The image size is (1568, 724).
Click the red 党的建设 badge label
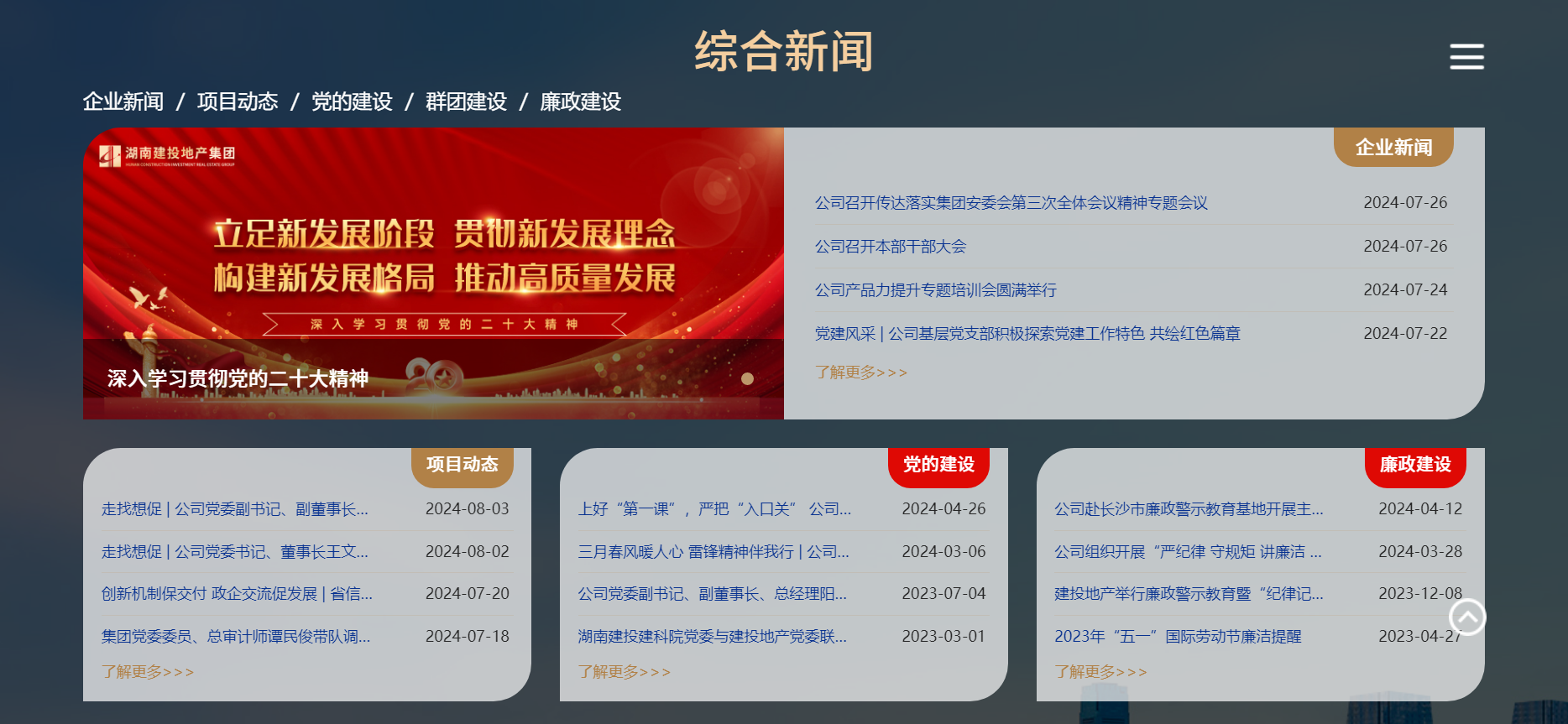pos(938,465)
